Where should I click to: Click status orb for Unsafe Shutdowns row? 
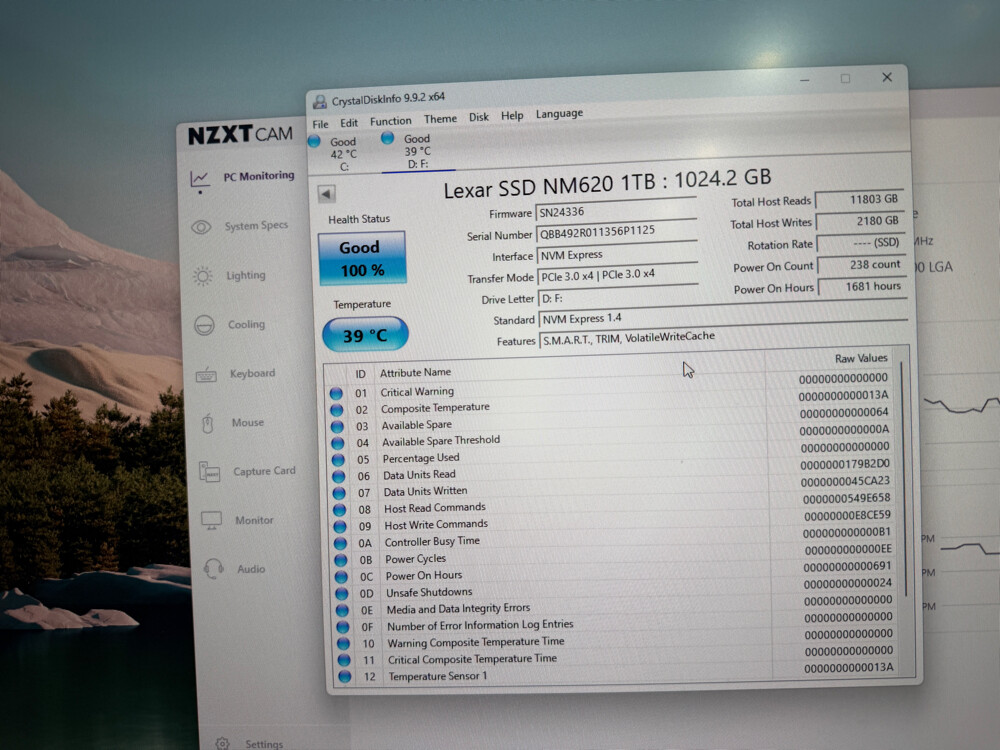pos(342,593)
